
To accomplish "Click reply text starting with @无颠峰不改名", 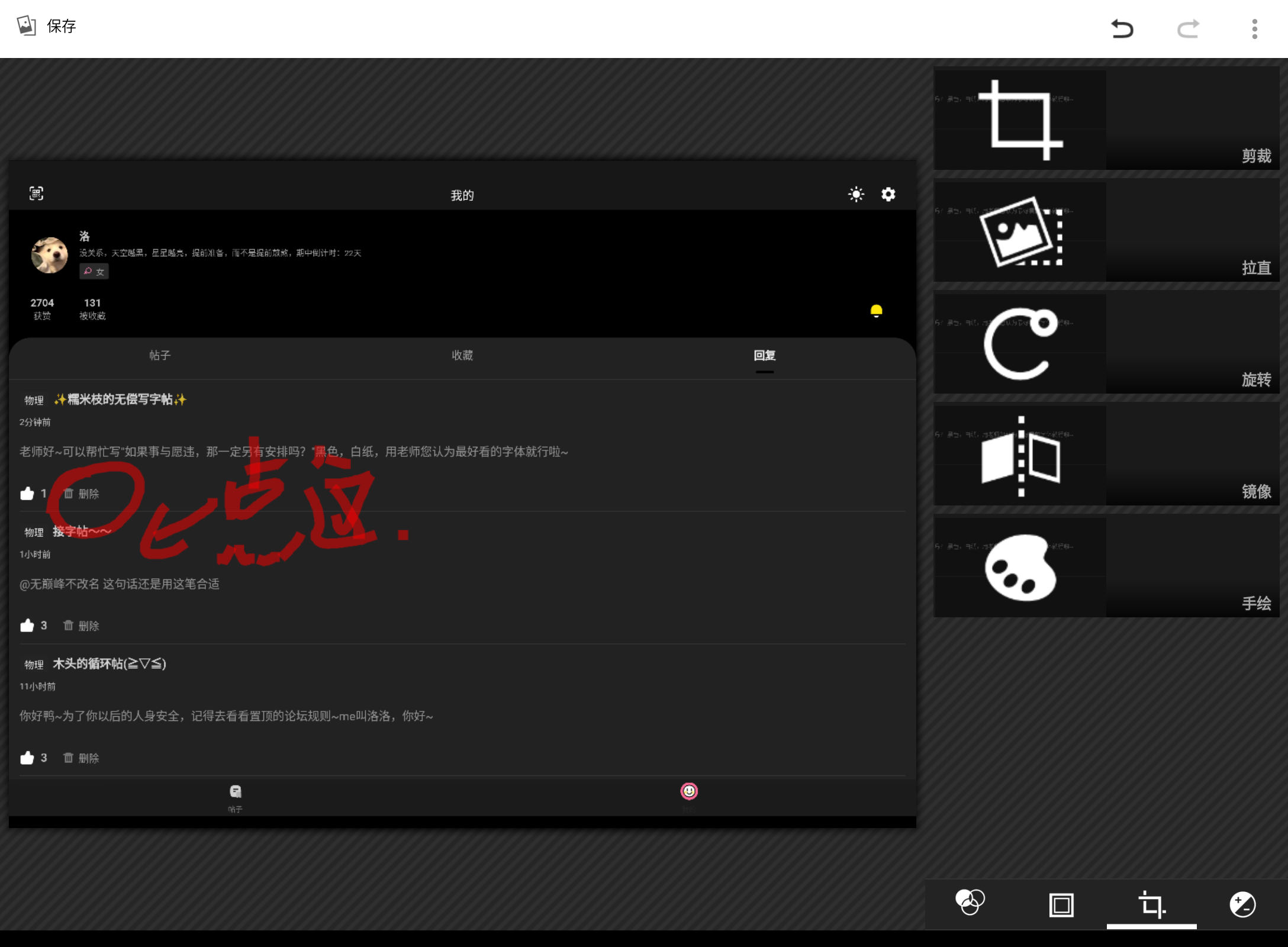I will pyautogui.click(x=120, y=584).
